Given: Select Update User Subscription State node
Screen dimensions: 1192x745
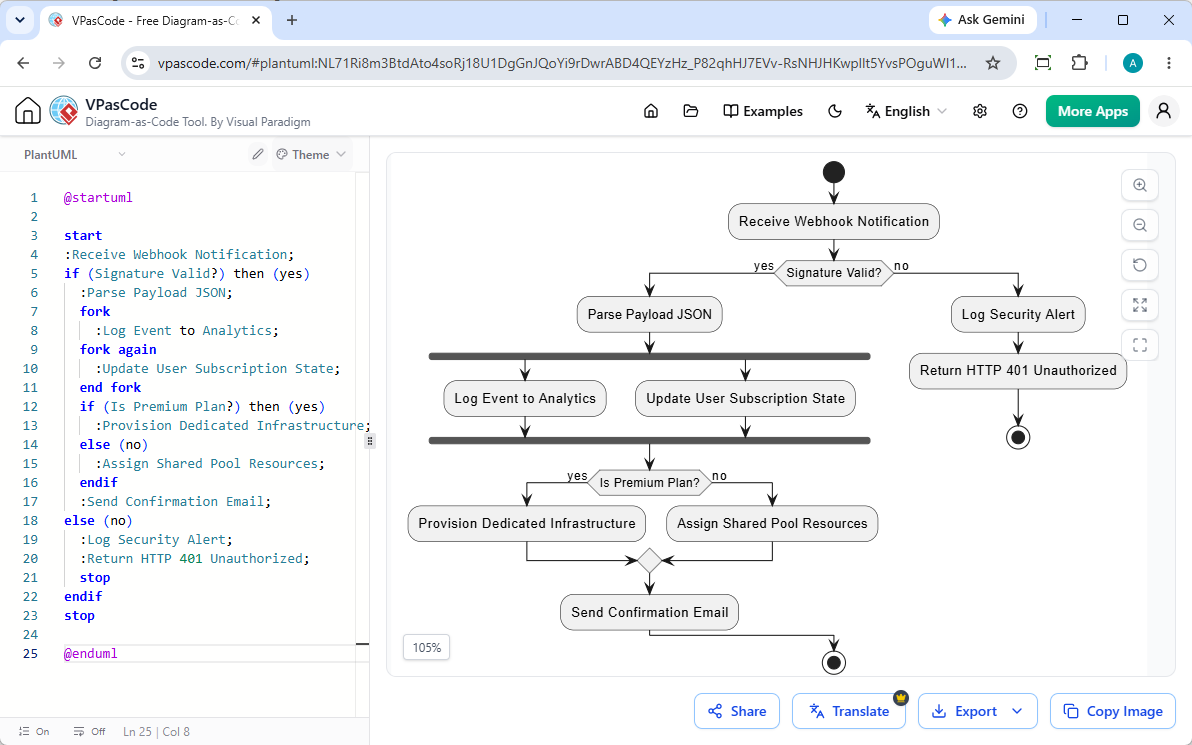Looking at the screenshot, I should (x=745, y=398).
